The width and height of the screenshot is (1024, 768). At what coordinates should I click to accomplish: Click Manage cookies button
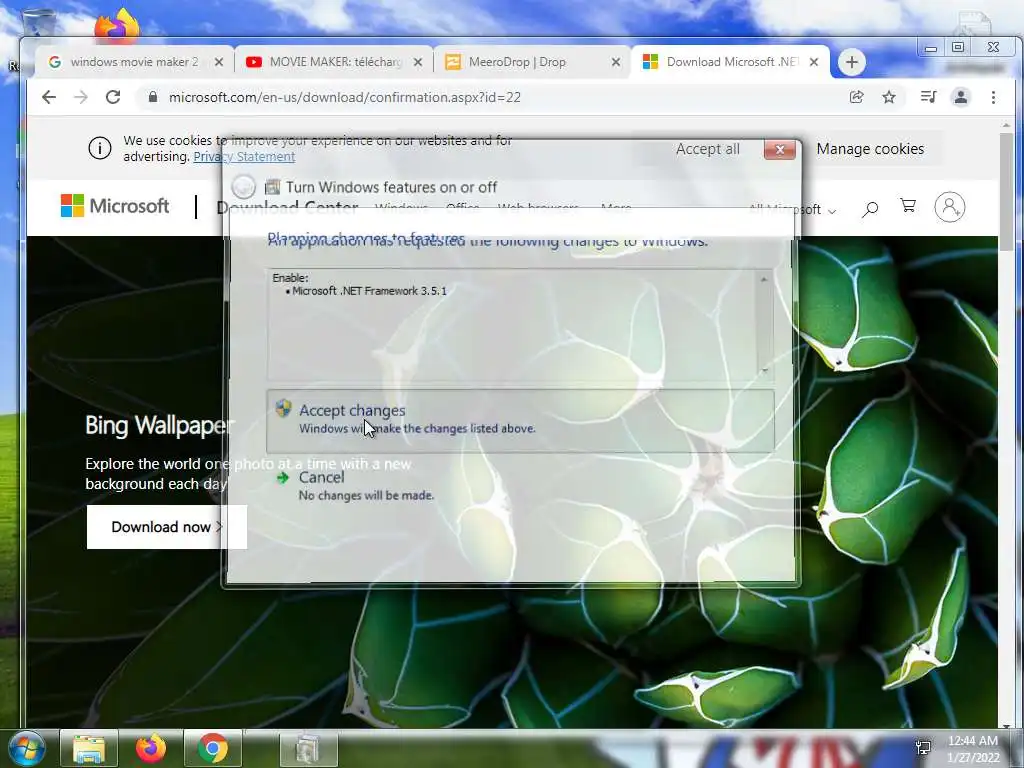[x=870, y=149]
